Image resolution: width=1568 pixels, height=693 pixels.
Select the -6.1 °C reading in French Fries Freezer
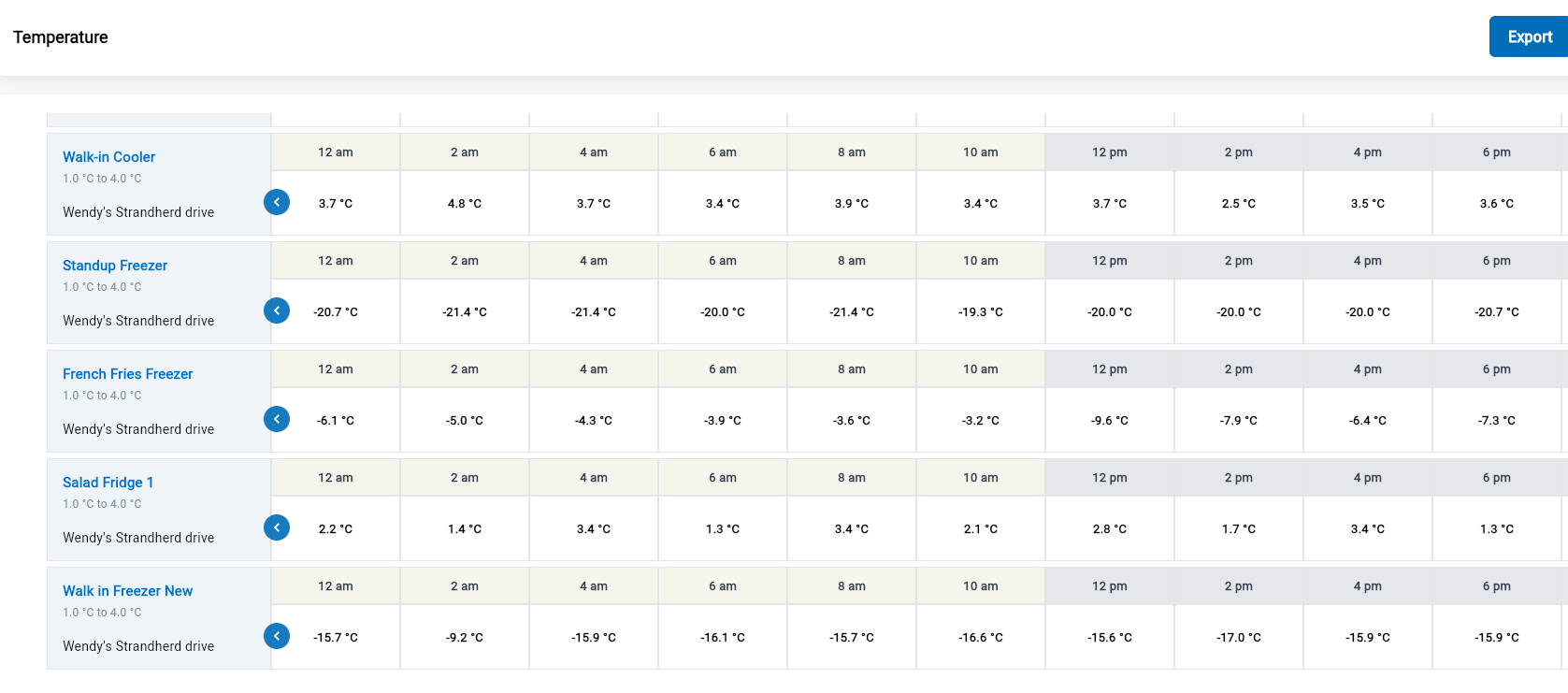coord(336,420)
